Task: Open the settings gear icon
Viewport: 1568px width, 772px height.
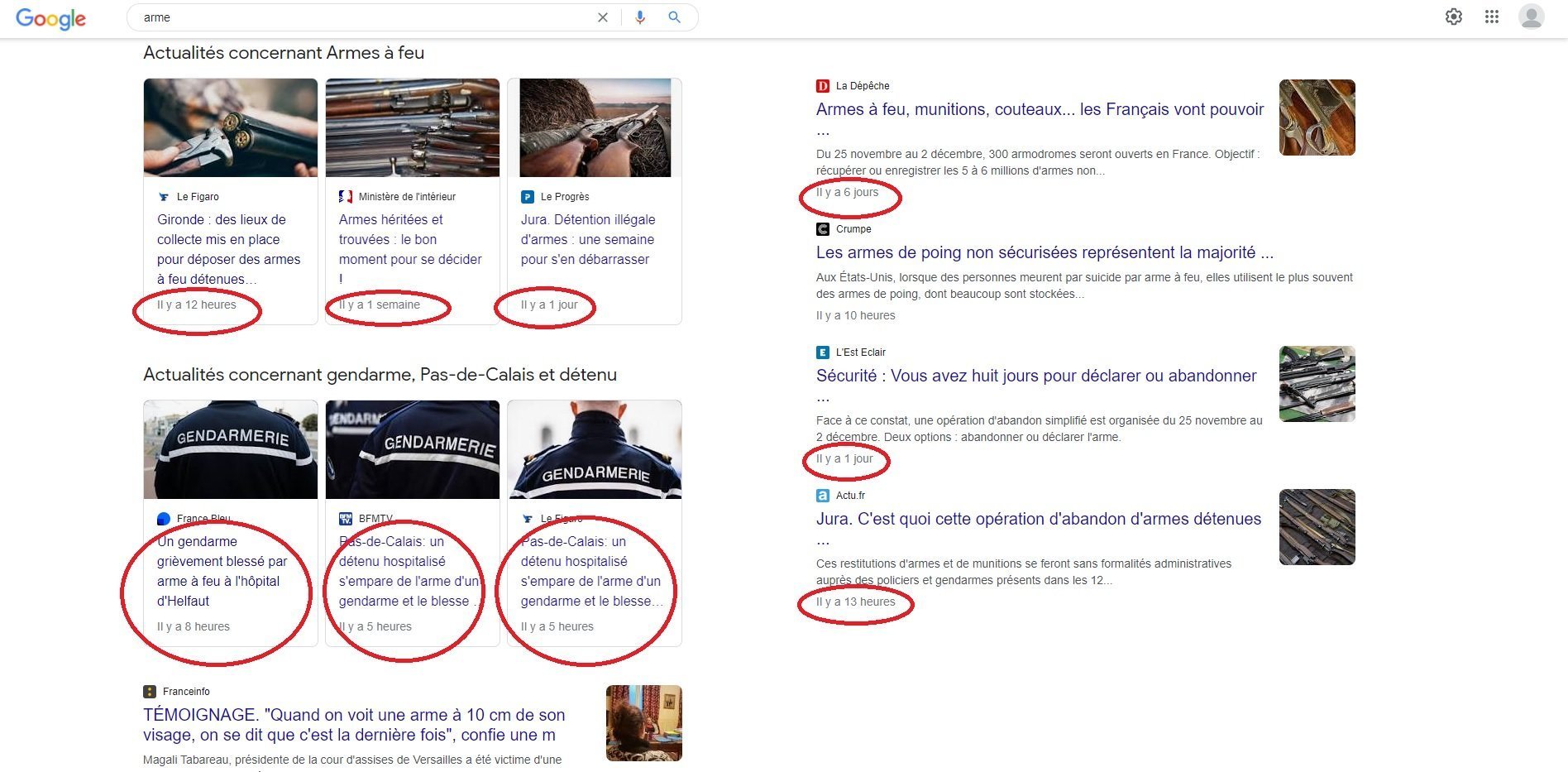Action: (1454, 17)
